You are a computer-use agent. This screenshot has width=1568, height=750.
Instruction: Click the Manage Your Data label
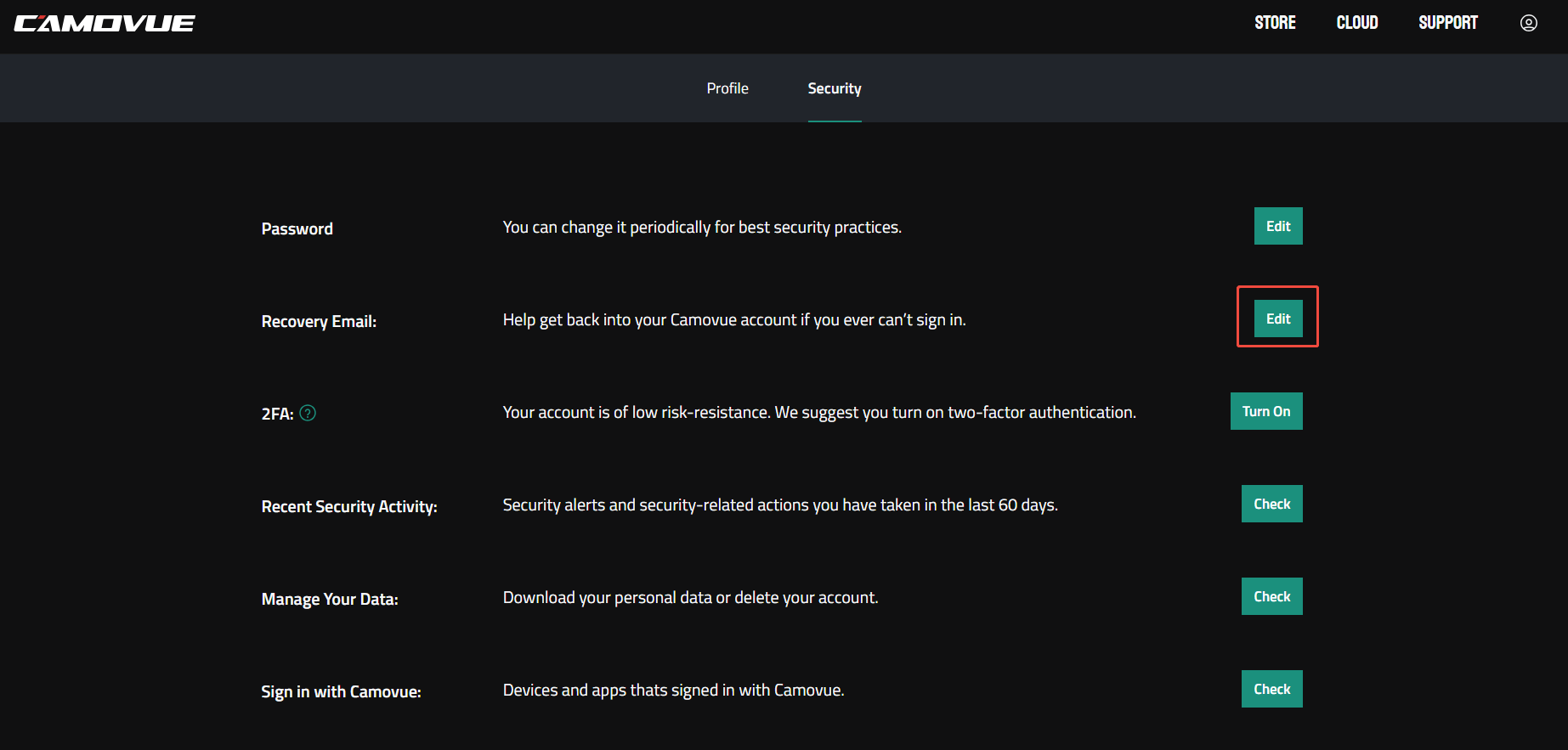point(330,599)
